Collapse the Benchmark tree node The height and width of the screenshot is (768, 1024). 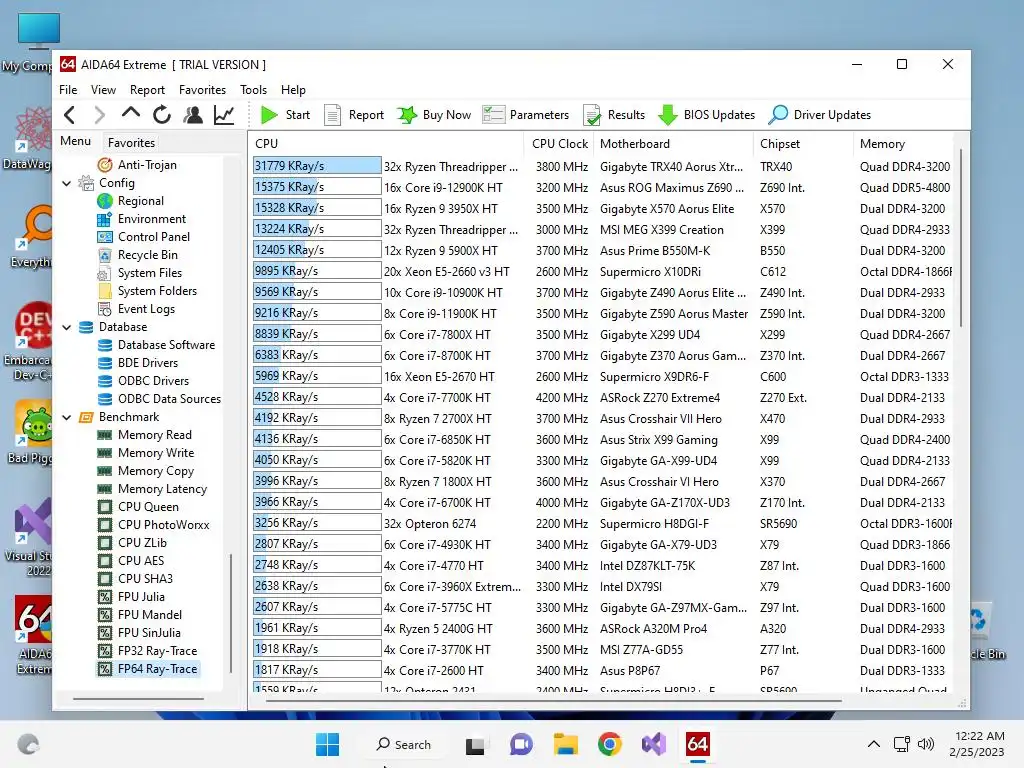point(67,417)
